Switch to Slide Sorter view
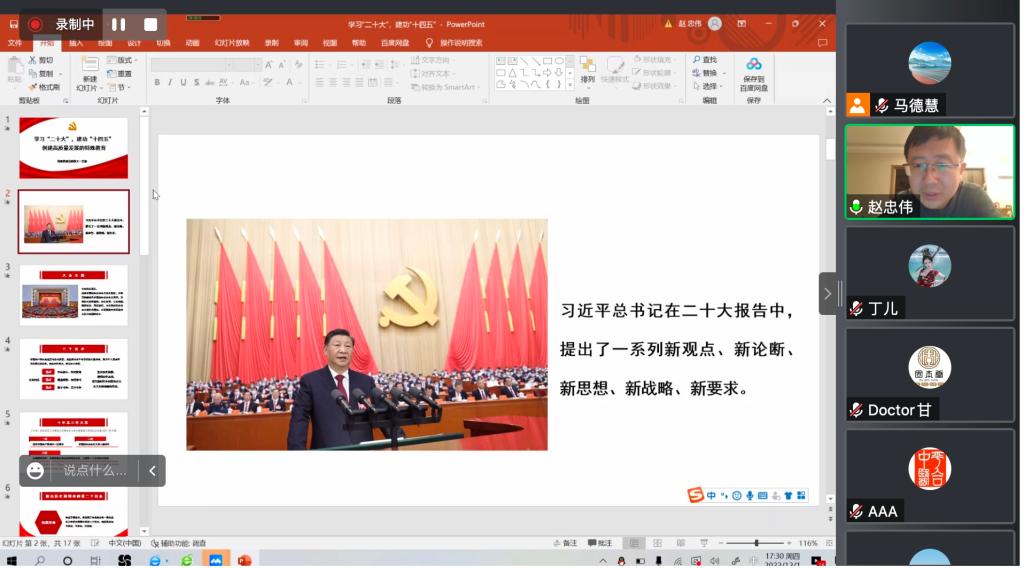1024x568 pixels. pyautogui.click(x=658, y=543)
